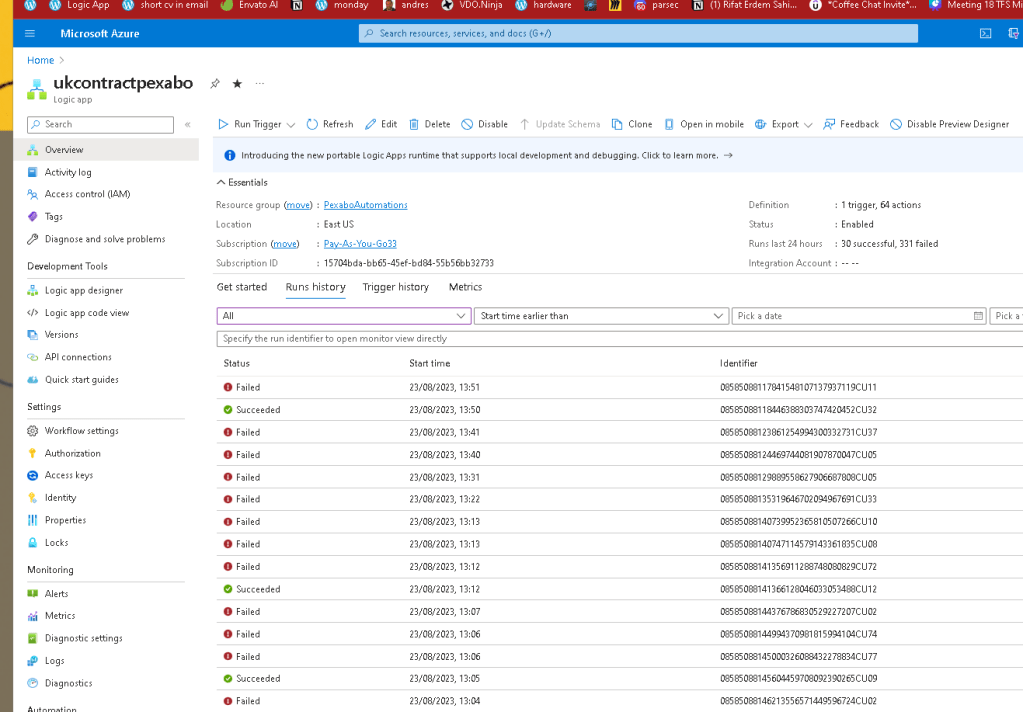Open Diagnostic settings

click(84, 638)
